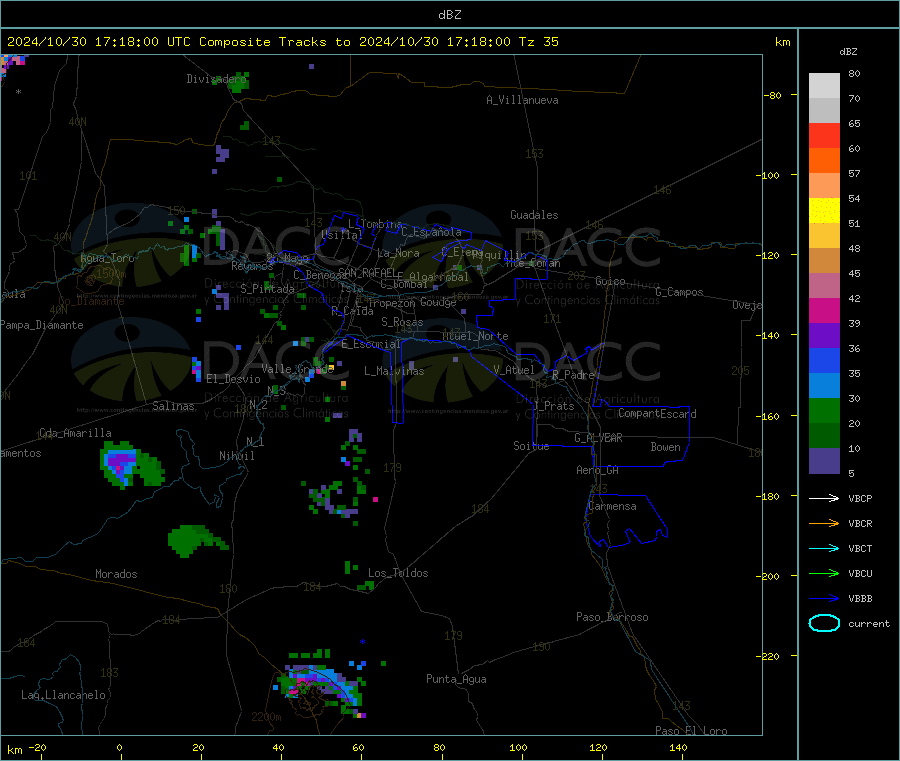The width and height of the screenshot is (900, 761).
Task: Click the 'current' legend label
Action: point(868,623)
